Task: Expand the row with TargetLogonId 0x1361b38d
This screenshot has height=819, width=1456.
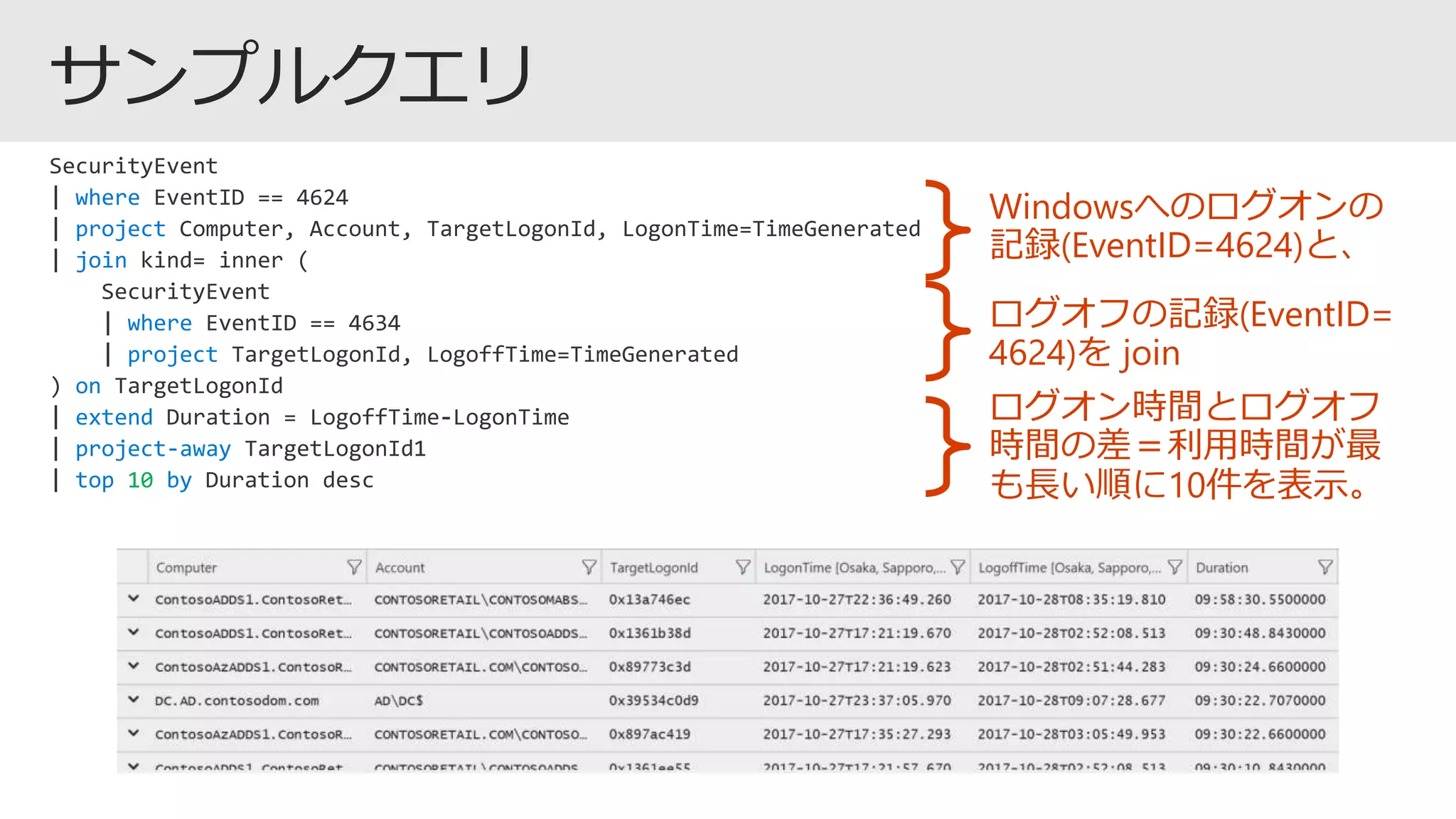Action: click(133, 632)
